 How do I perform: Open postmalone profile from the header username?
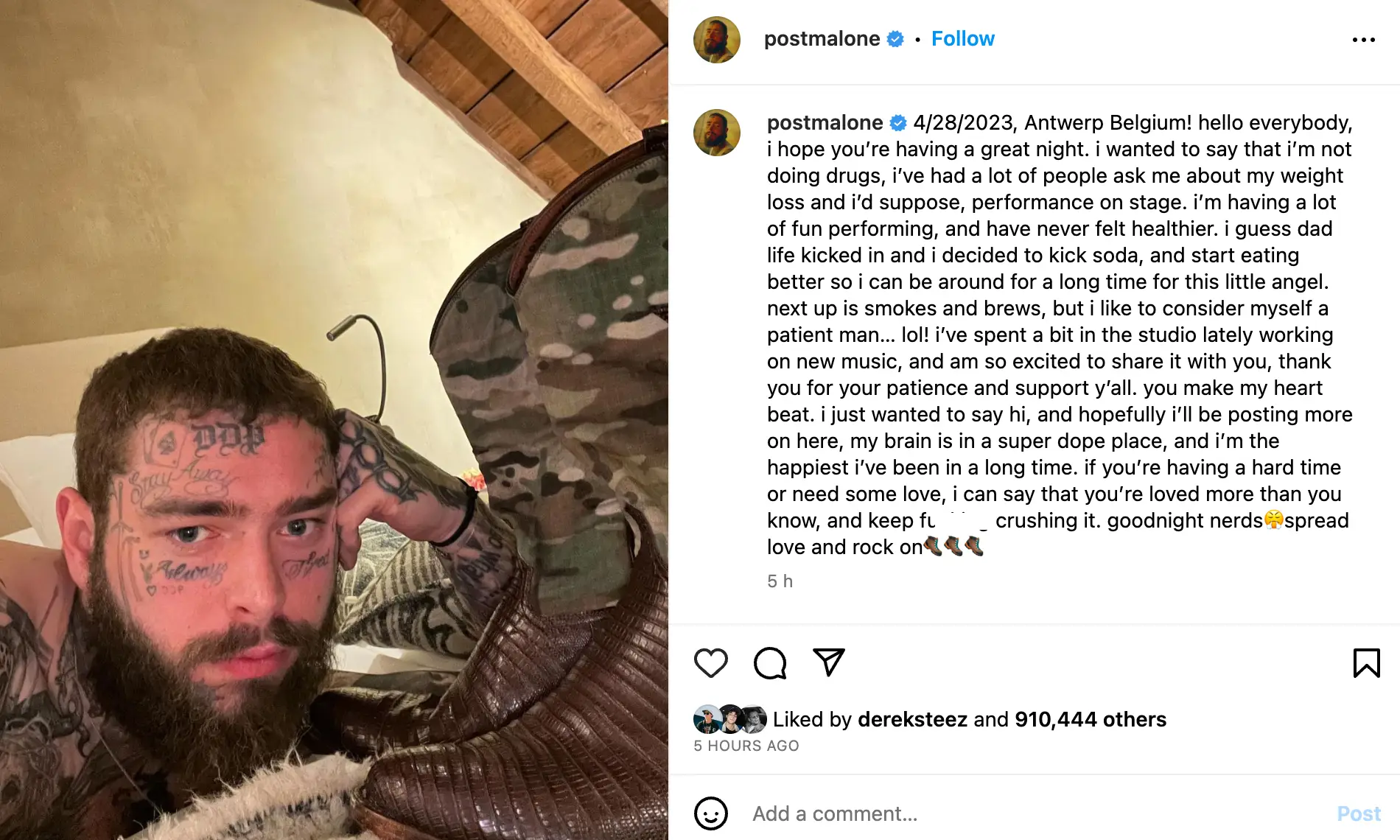click(x=822, y=39)
